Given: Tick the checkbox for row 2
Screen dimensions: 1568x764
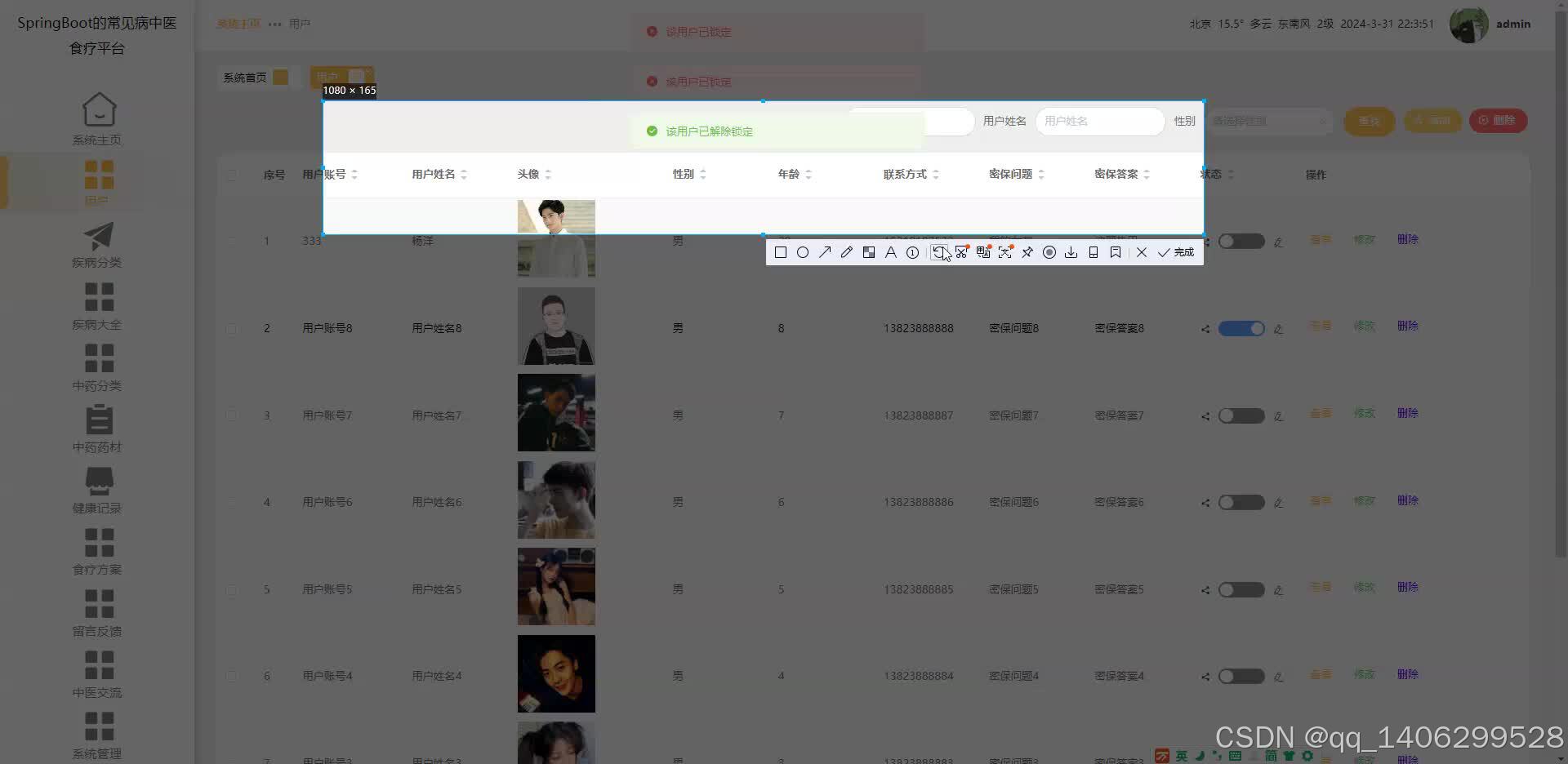Looking at the screenshot, I should (232, 328).
